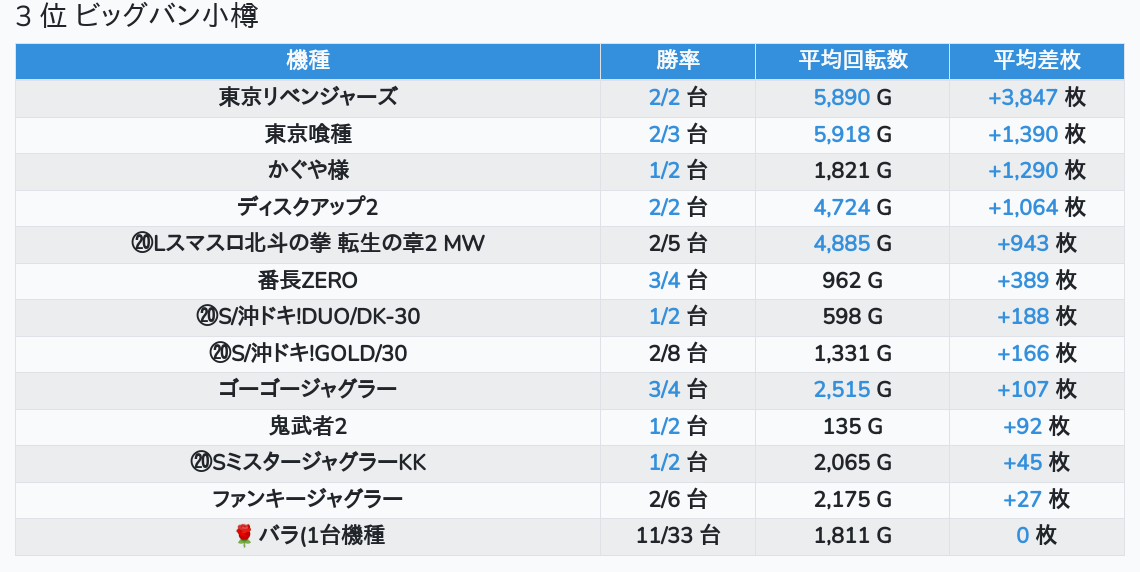The height and width of the screenshot is (572, 1140).
Task: Click the ⑳ icon beside SミスタージャグラーKK
Action: tap(200, 463)
